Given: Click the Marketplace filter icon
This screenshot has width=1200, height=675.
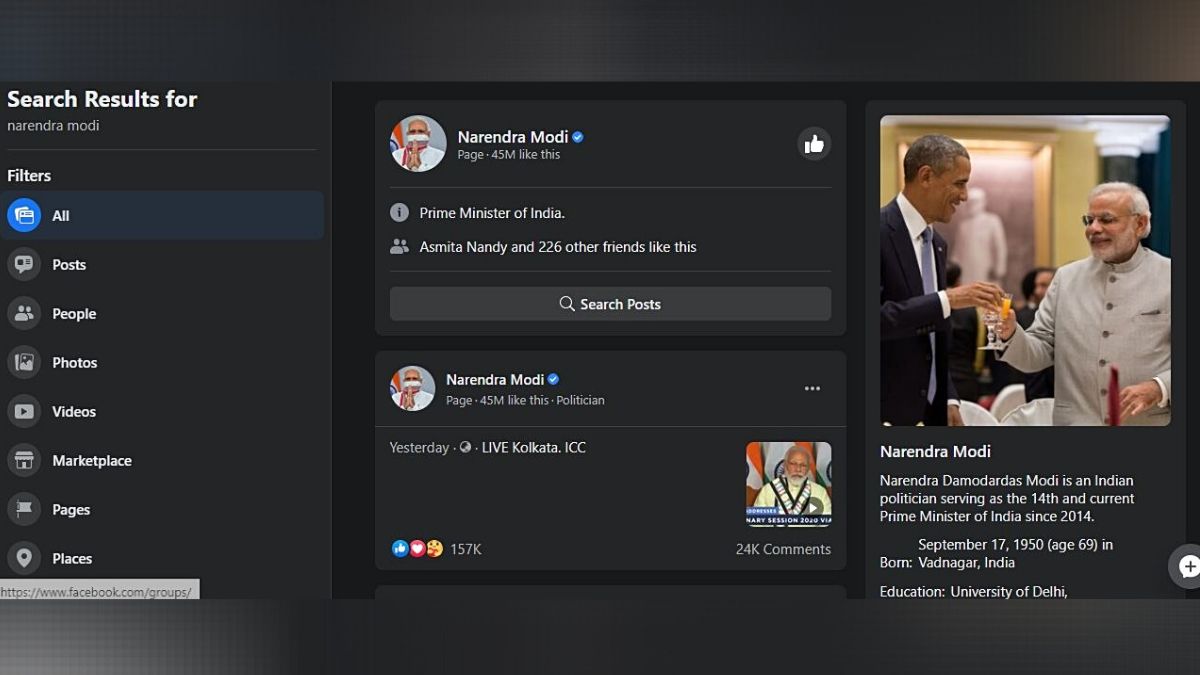Looking at the screenshot, I should (x=24, y=460).
